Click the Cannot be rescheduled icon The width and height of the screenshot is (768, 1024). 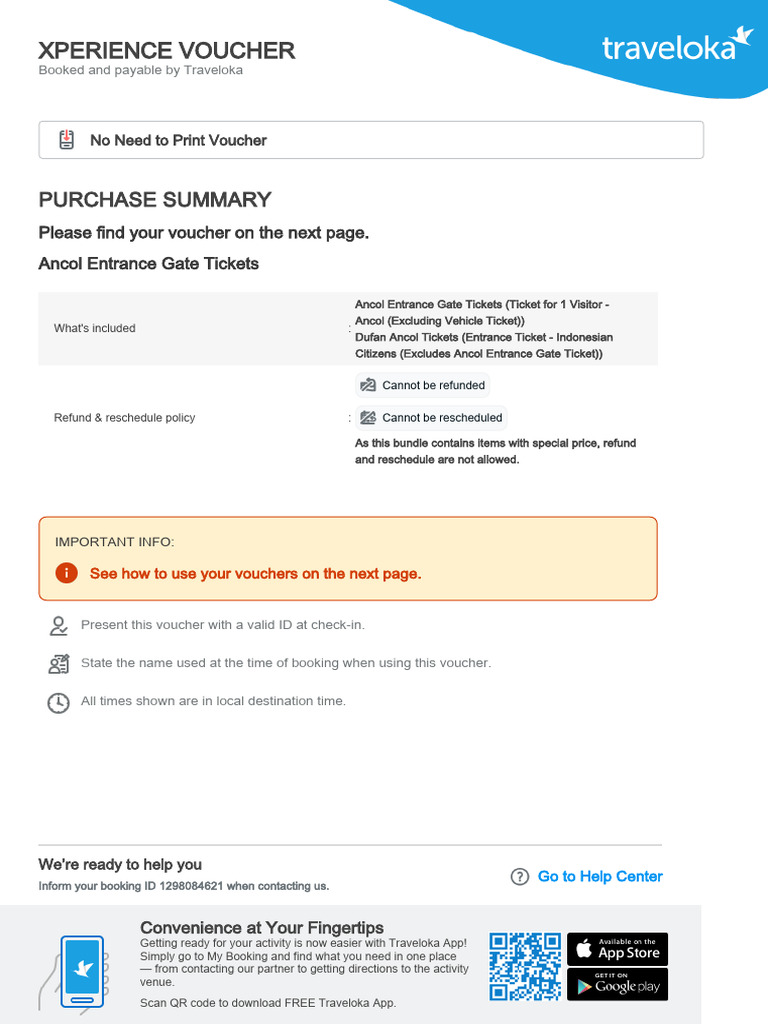(368, 418)
